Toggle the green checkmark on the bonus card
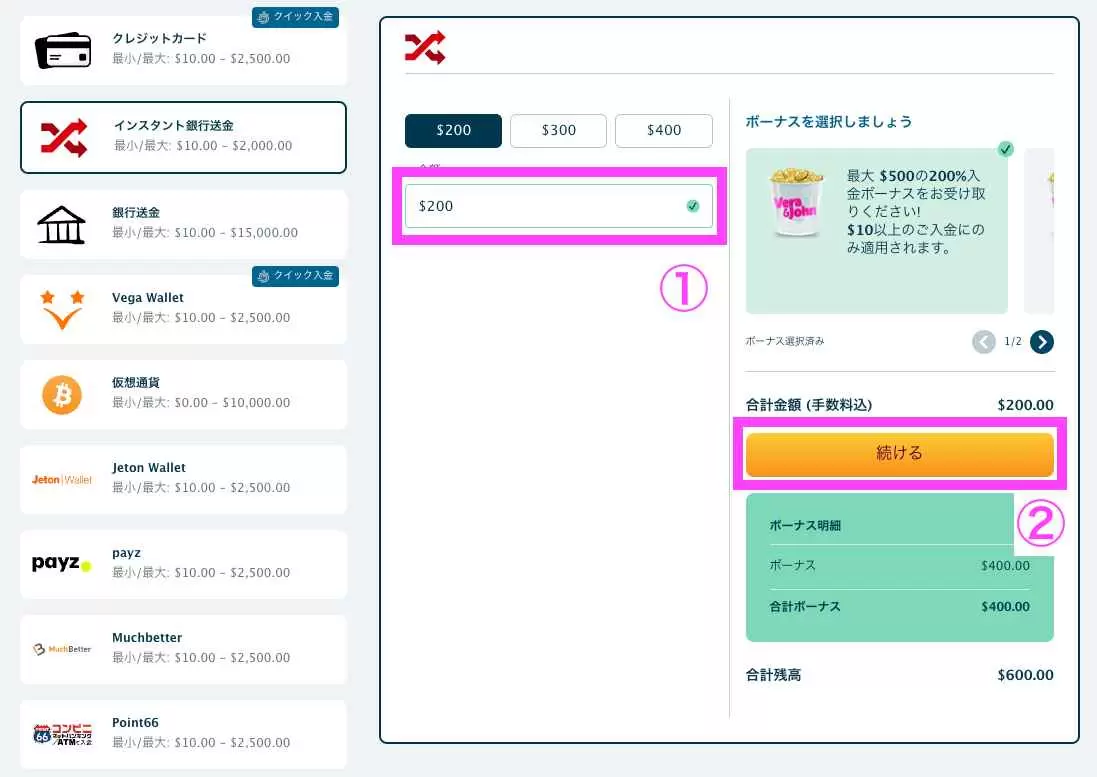The image size is (1097, 777). 1005,149
